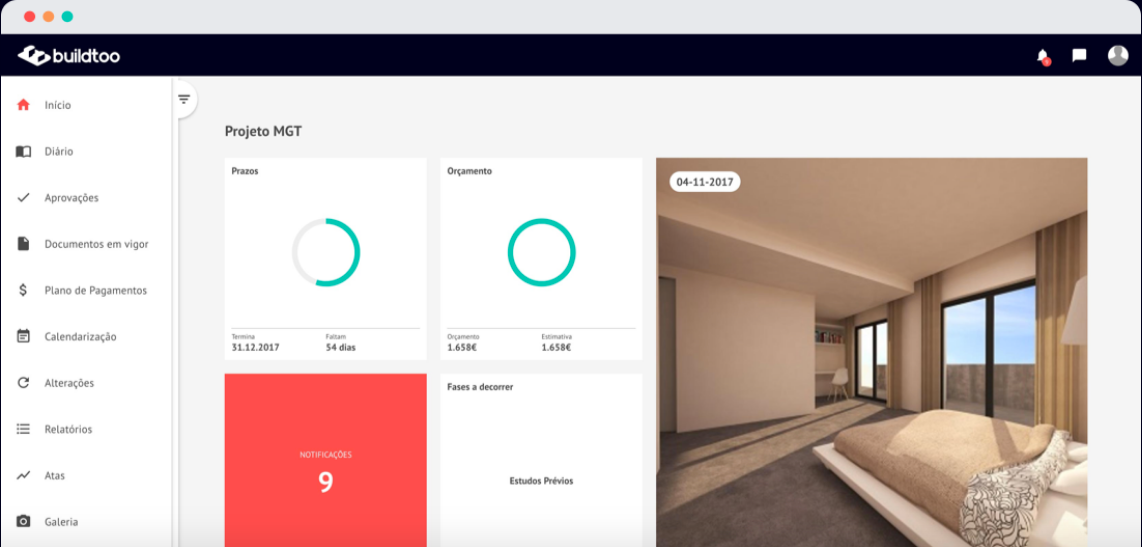The image size is (1142, 547).
Task: Open the chat messages icon
Action: coord(1079,56)
